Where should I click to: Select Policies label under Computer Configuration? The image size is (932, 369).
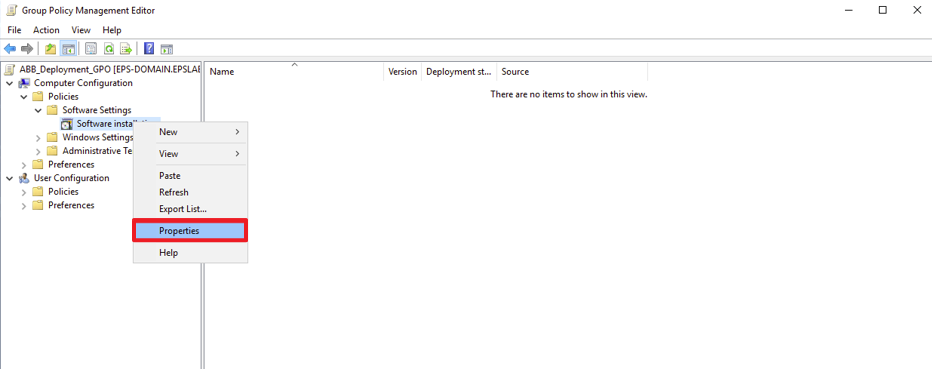coord(63,96)
